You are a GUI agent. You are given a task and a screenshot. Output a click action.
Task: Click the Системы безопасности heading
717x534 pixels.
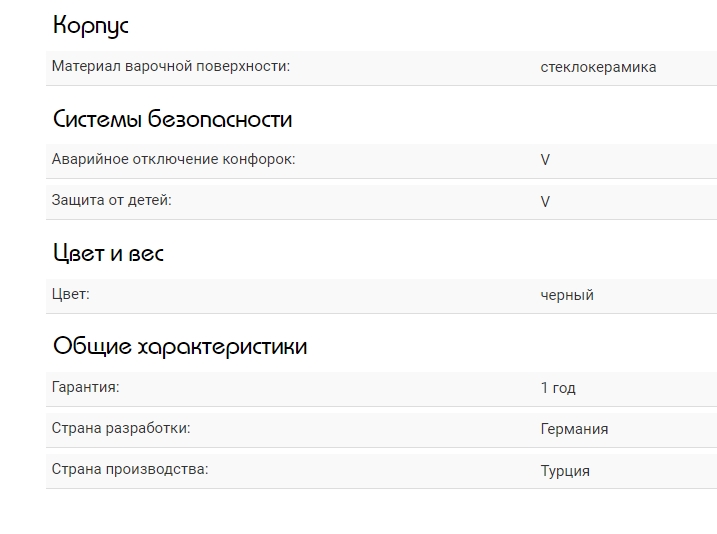pos(172,120)
